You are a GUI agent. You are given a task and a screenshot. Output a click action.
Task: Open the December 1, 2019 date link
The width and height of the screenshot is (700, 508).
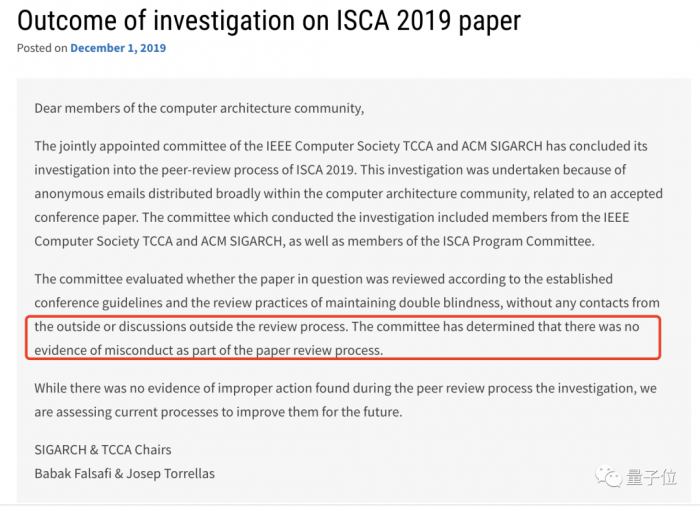point(118,48)
